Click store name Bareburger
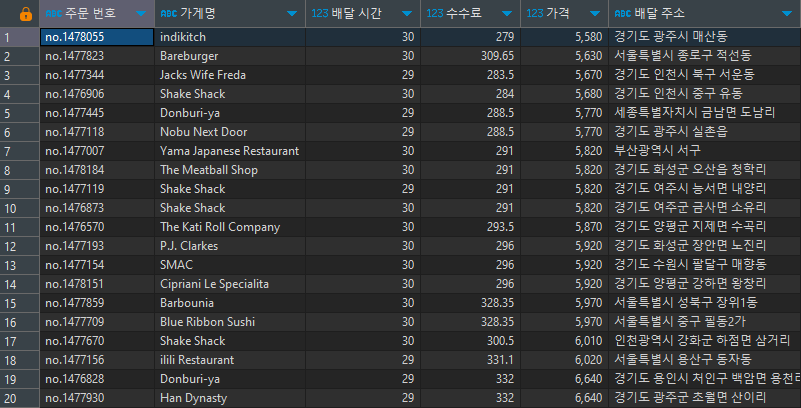The image size is (801, 408). click(189, 56)
